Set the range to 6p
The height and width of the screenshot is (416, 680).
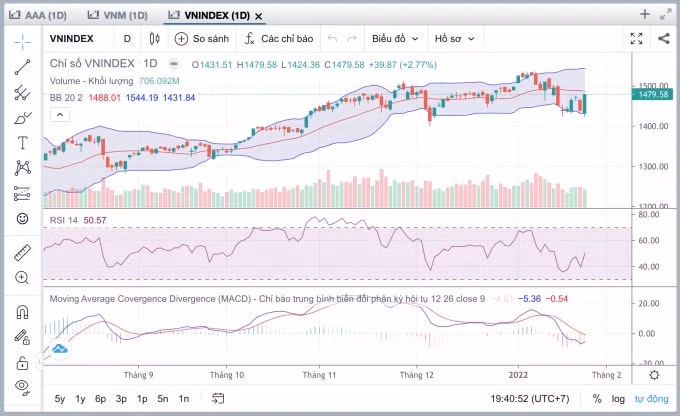101,399
